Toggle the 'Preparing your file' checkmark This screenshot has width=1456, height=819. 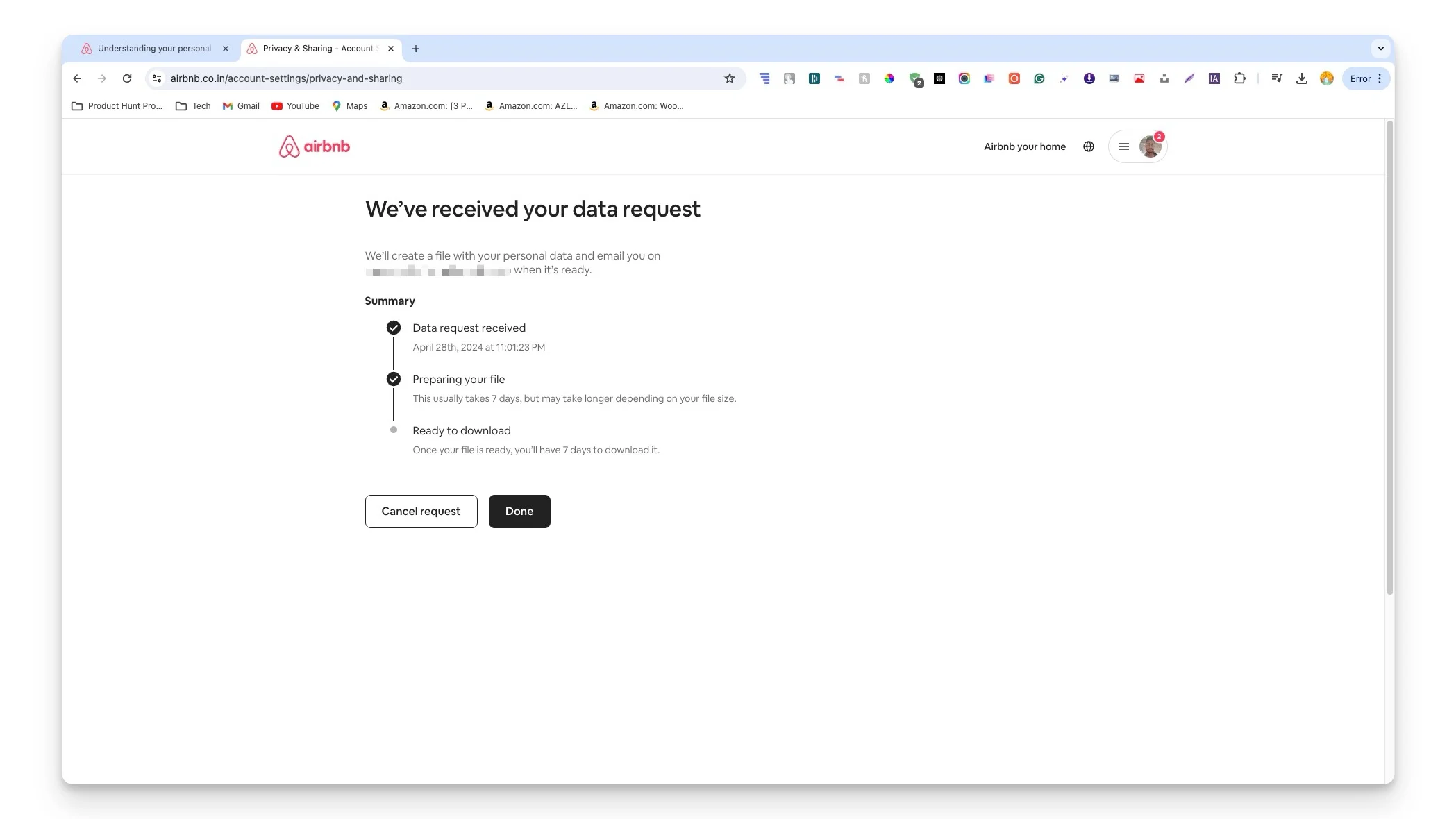pyautogui.click(x=393, y=379)
